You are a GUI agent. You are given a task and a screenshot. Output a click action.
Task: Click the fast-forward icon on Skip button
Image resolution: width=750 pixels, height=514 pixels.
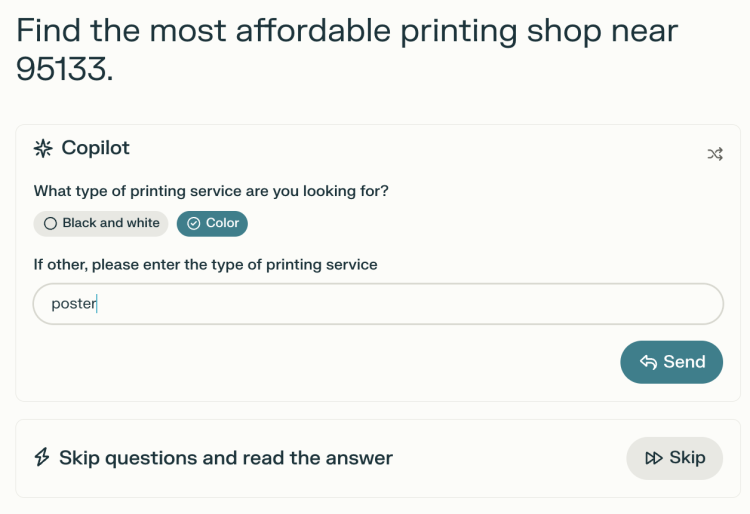tap(653, 458)
